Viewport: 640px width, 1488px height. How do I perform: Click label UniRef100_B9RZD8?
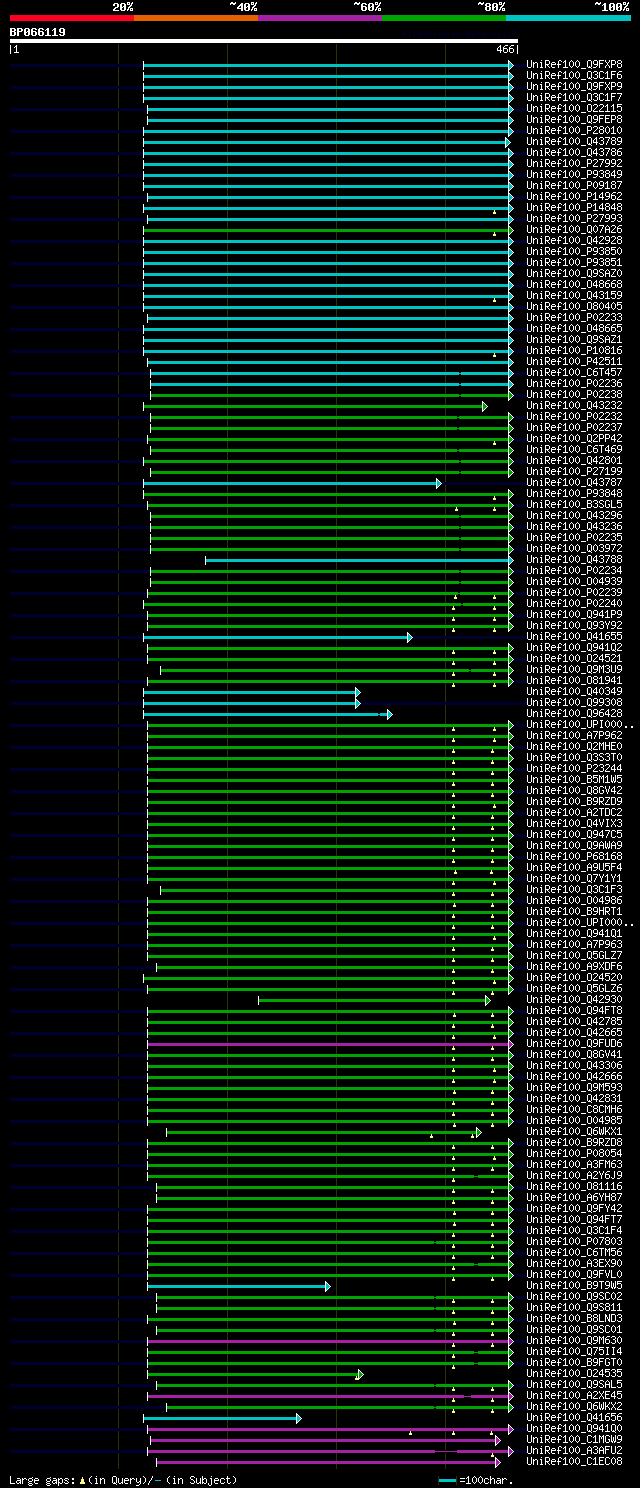(x=574, y=1143)
